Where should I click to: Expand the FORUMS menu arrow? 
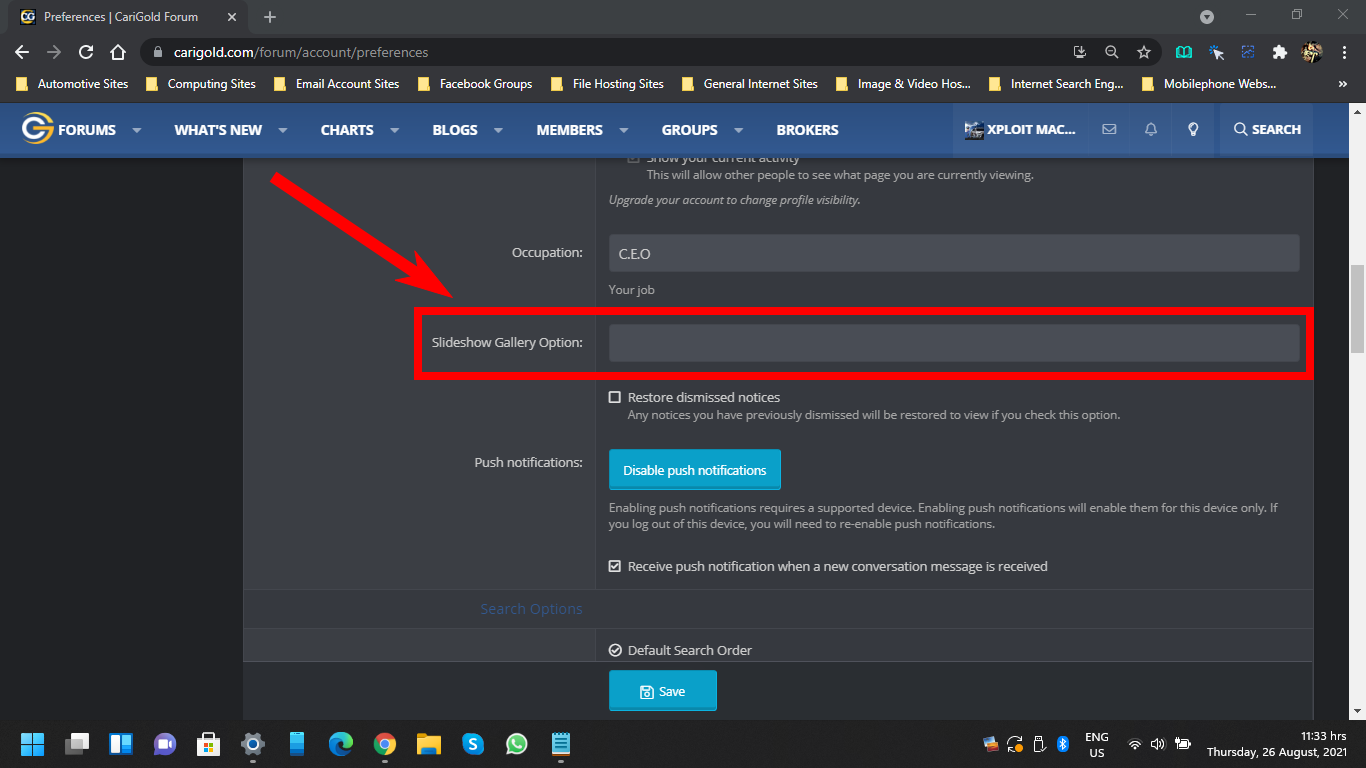click(x=137, y=130)
